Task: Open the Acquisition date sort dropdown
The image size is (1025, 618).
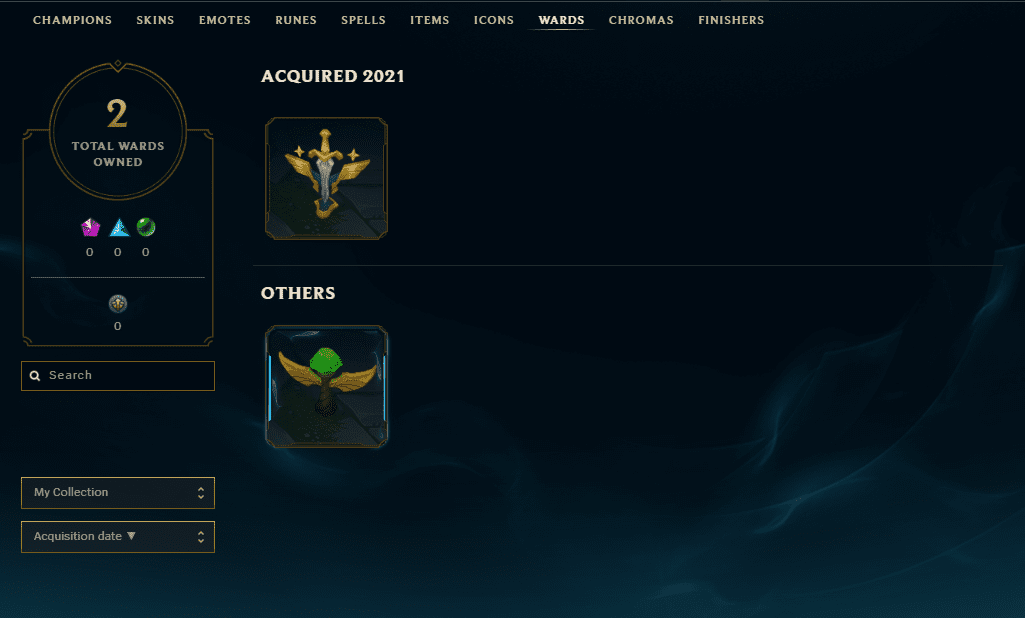Action: [x=118, y=537]
